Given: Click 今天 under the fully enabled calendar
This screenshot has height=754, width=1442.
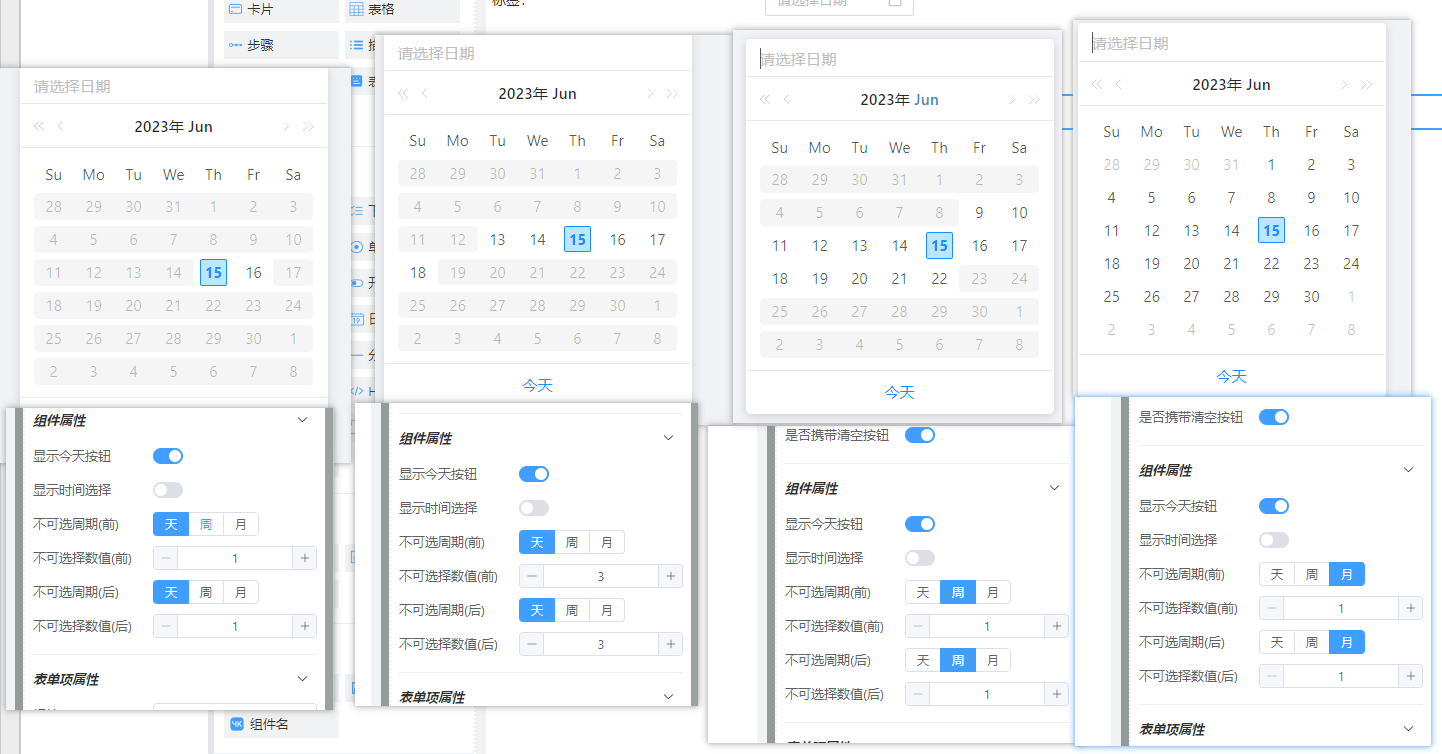Looking at the screenshot, I should click(x=1231, y=376).
